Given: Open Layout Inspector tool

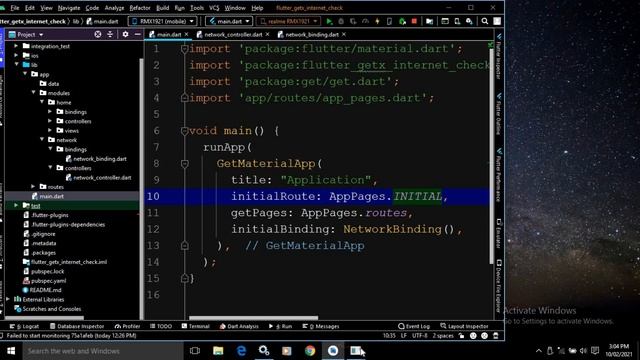Looking at the screenshot, I should coord(464,326).
